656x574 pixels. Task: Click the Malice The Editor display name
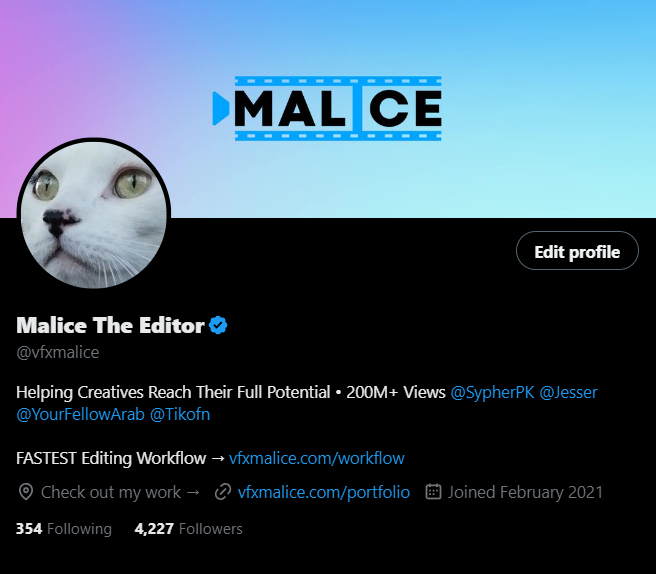110,325
